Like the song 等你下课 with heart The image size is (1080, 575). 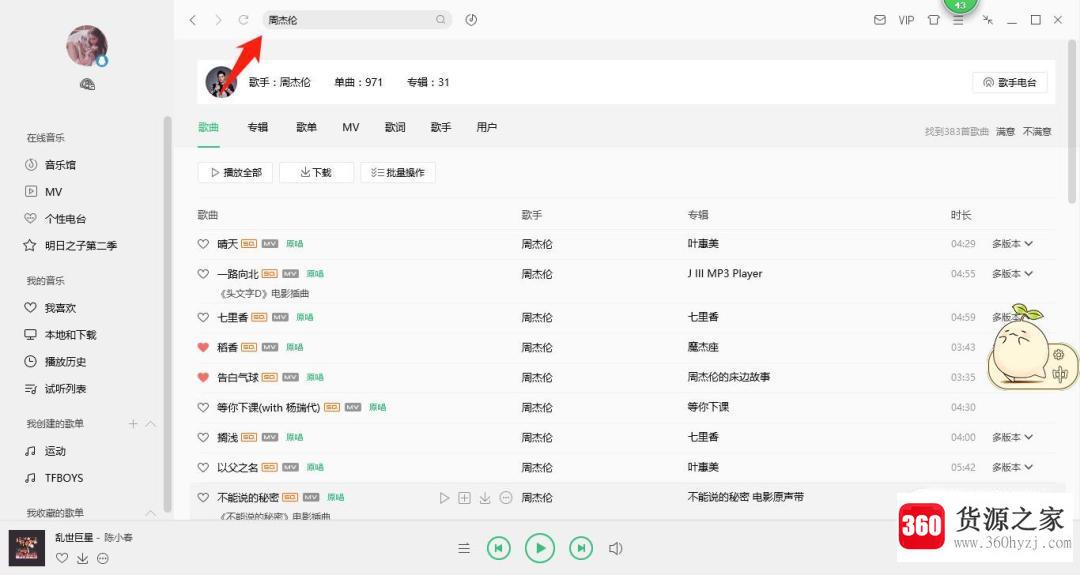point(203,407)
